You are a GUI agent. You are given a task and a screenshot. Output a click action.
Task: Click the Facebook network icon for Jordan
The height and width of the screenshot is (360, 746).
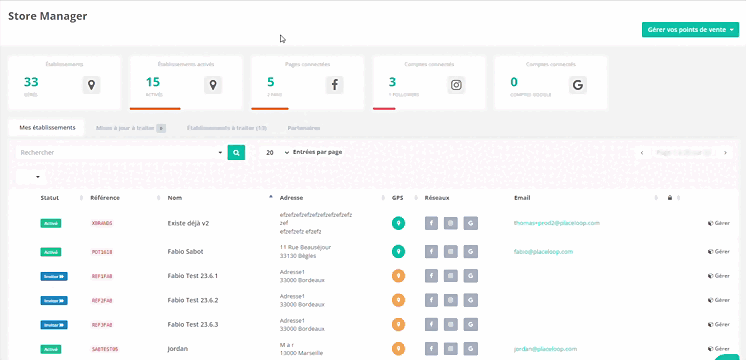pyautogui.click(x=431, y=349)
